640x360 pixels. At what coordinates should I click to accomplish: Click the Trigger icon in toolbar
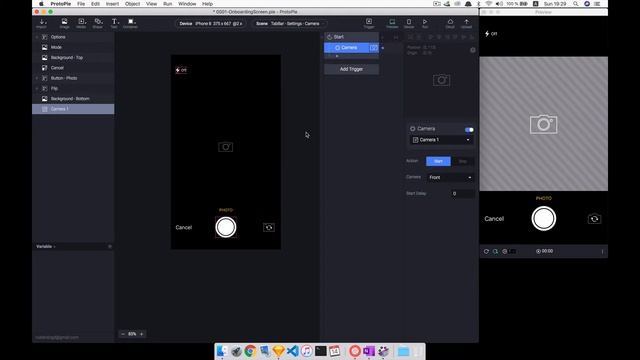click(x=369, y=23)
